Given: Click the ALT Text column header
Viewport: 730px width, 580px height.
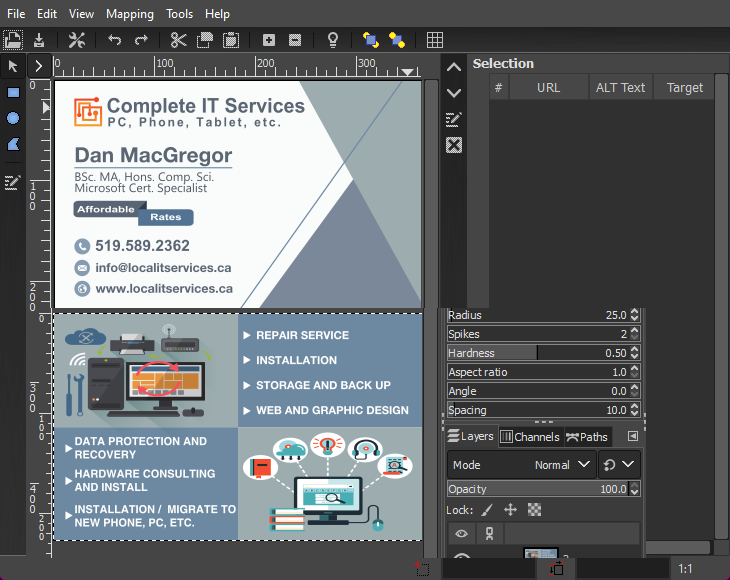Looking at the screenshot, I should pos(621,88).
